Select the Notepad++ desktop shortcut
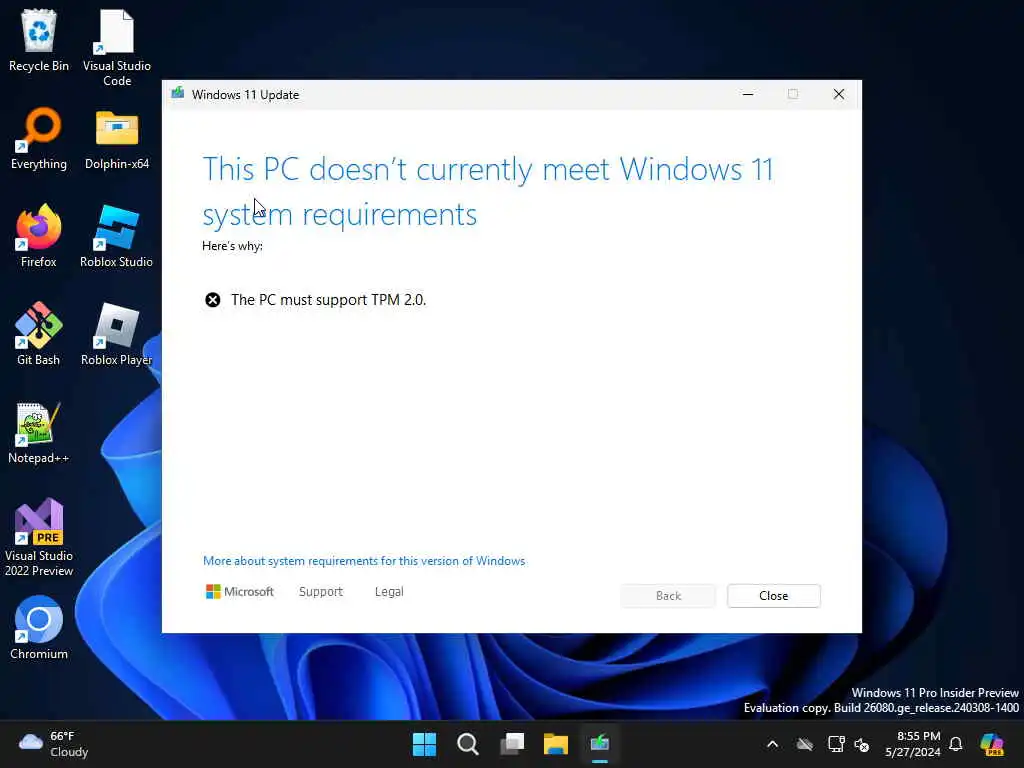 pos(39,432)
